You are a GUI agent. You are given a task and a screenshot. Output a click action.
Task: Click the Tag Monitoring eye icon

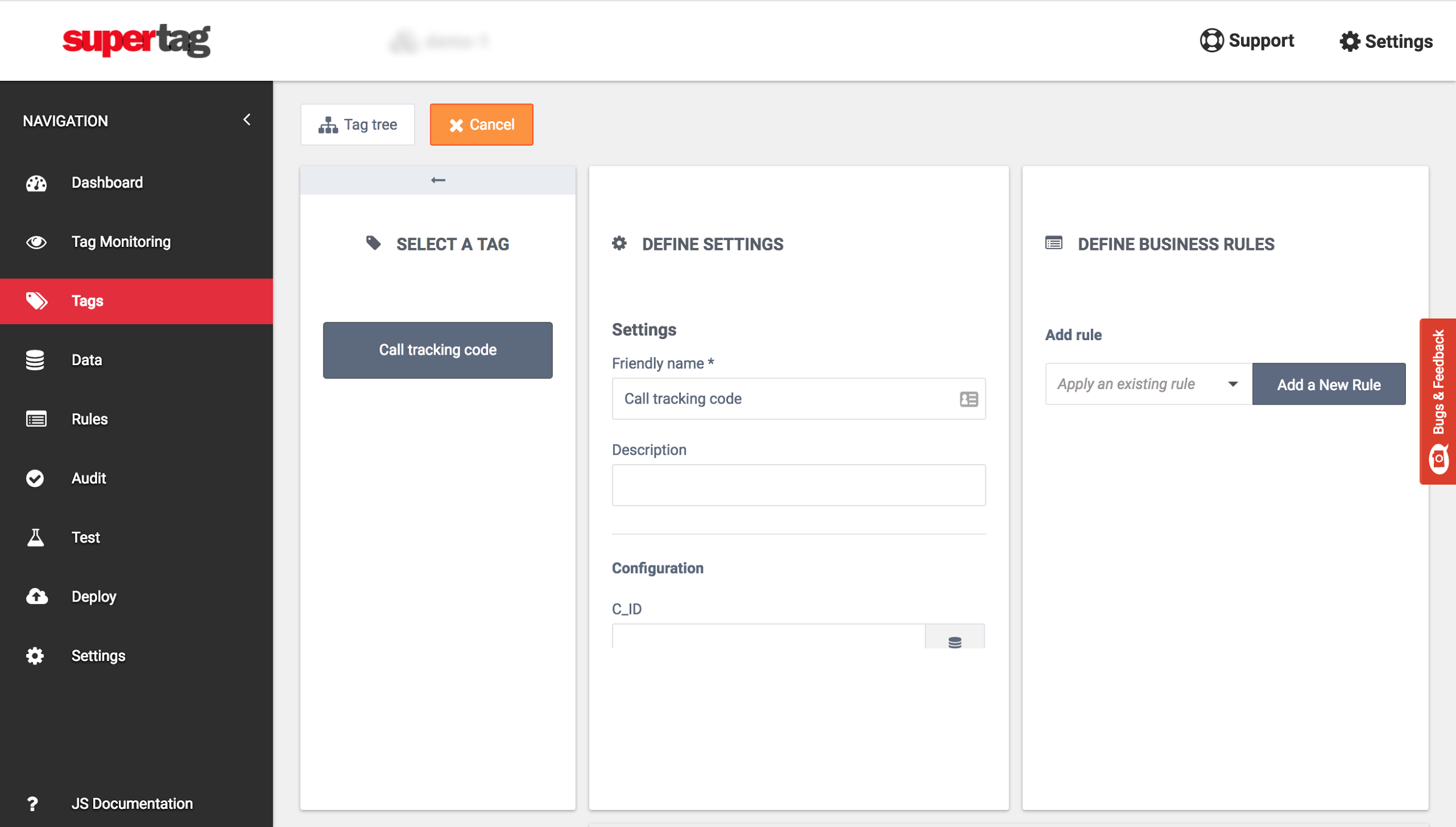tap(36, 242)
